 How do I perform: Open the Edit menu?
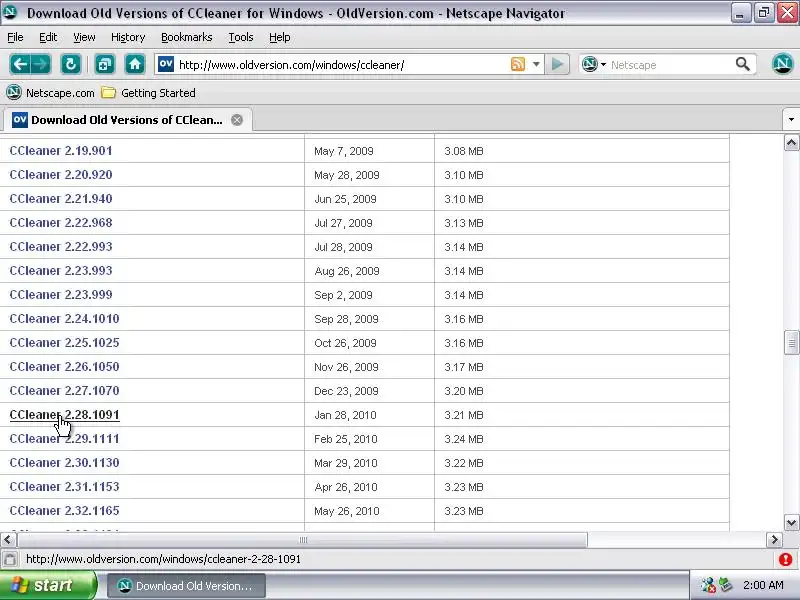tap(48, 37)
